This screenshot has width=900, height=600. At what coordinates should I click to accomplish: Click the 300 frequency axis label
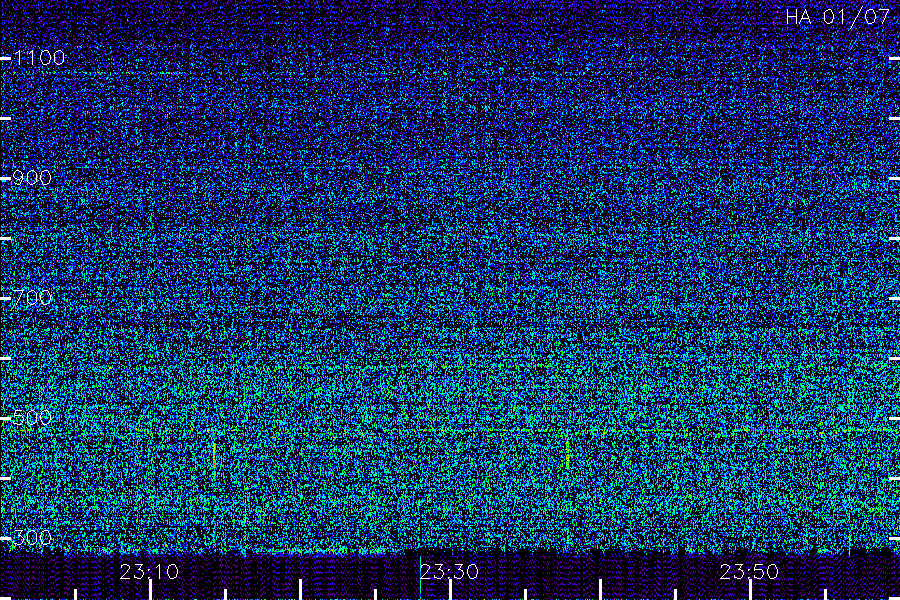point(32,537)
